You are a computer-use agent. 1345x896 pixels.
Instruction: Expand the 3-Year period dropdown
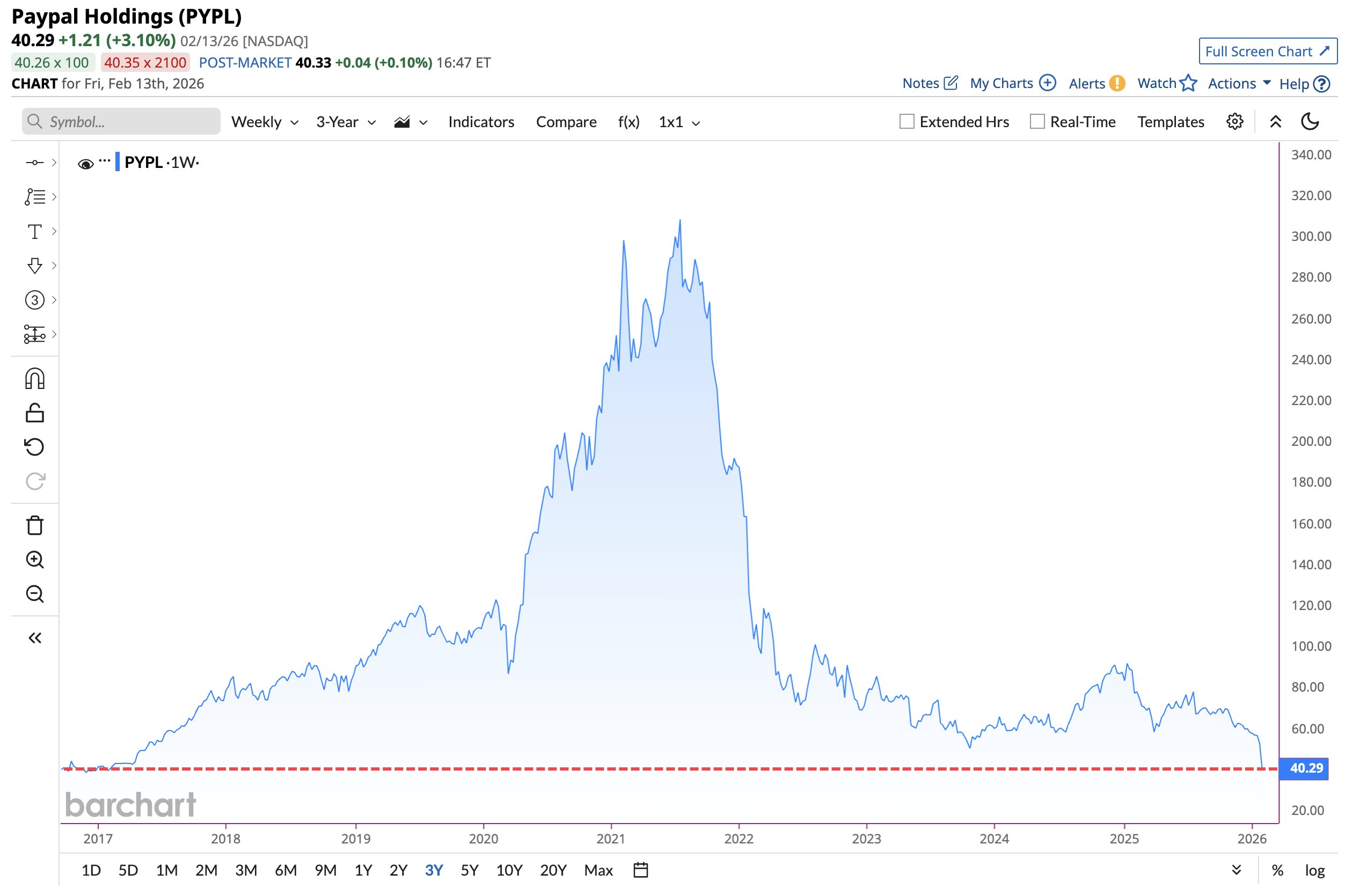(346, 122)
